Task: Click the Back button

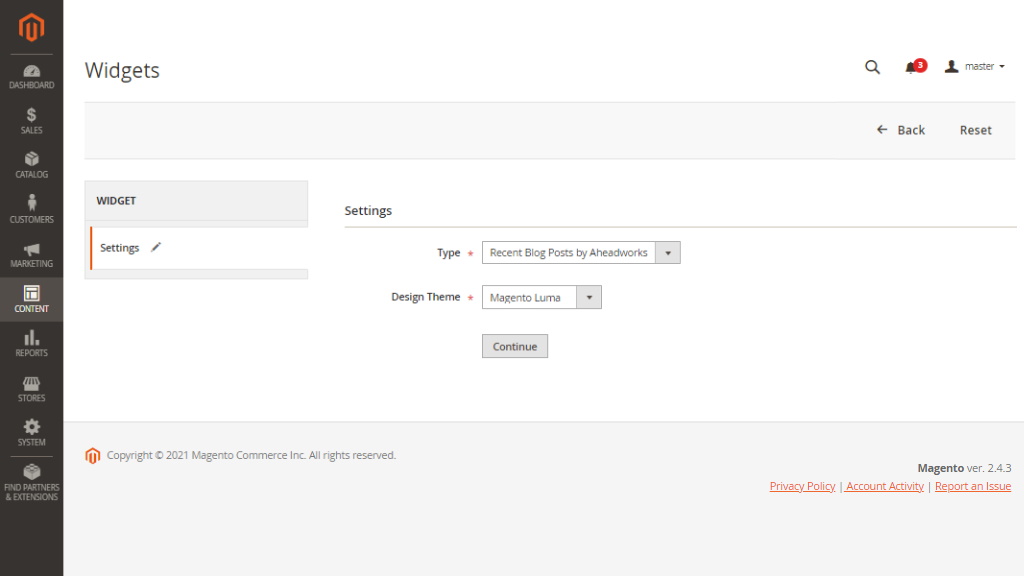Action: 901,130
